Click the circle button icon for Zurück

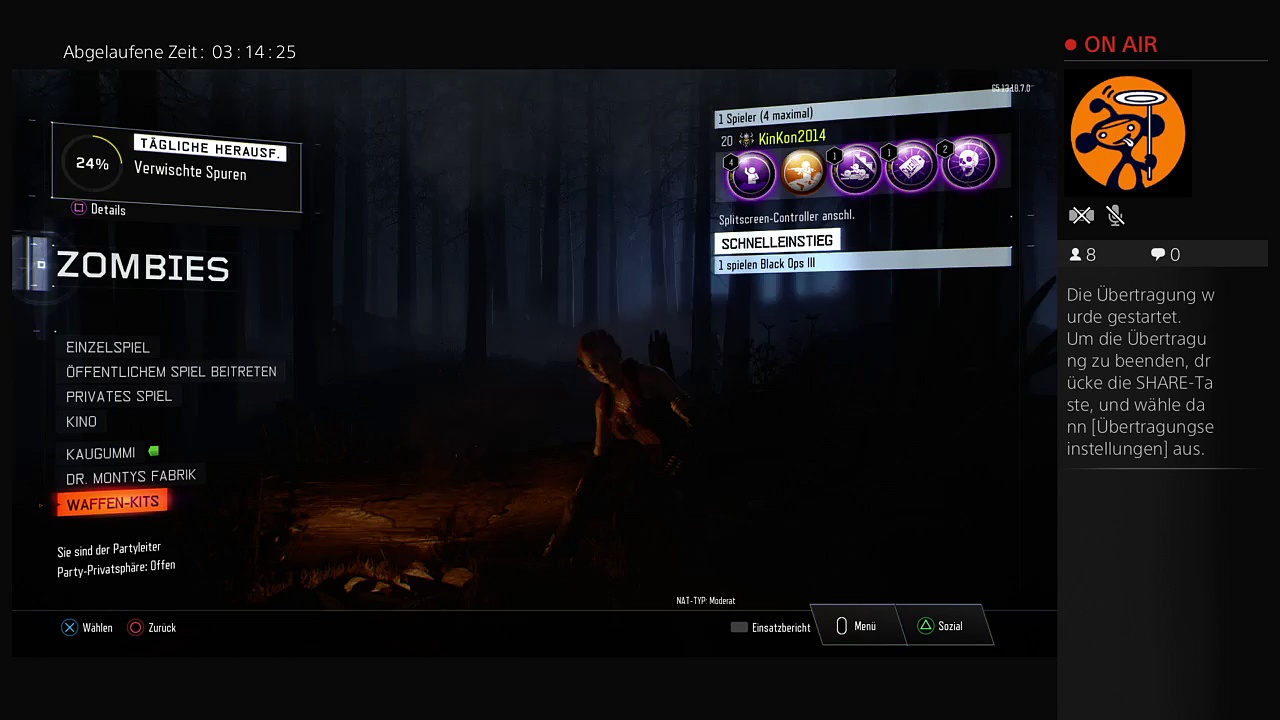pos(135,627)
